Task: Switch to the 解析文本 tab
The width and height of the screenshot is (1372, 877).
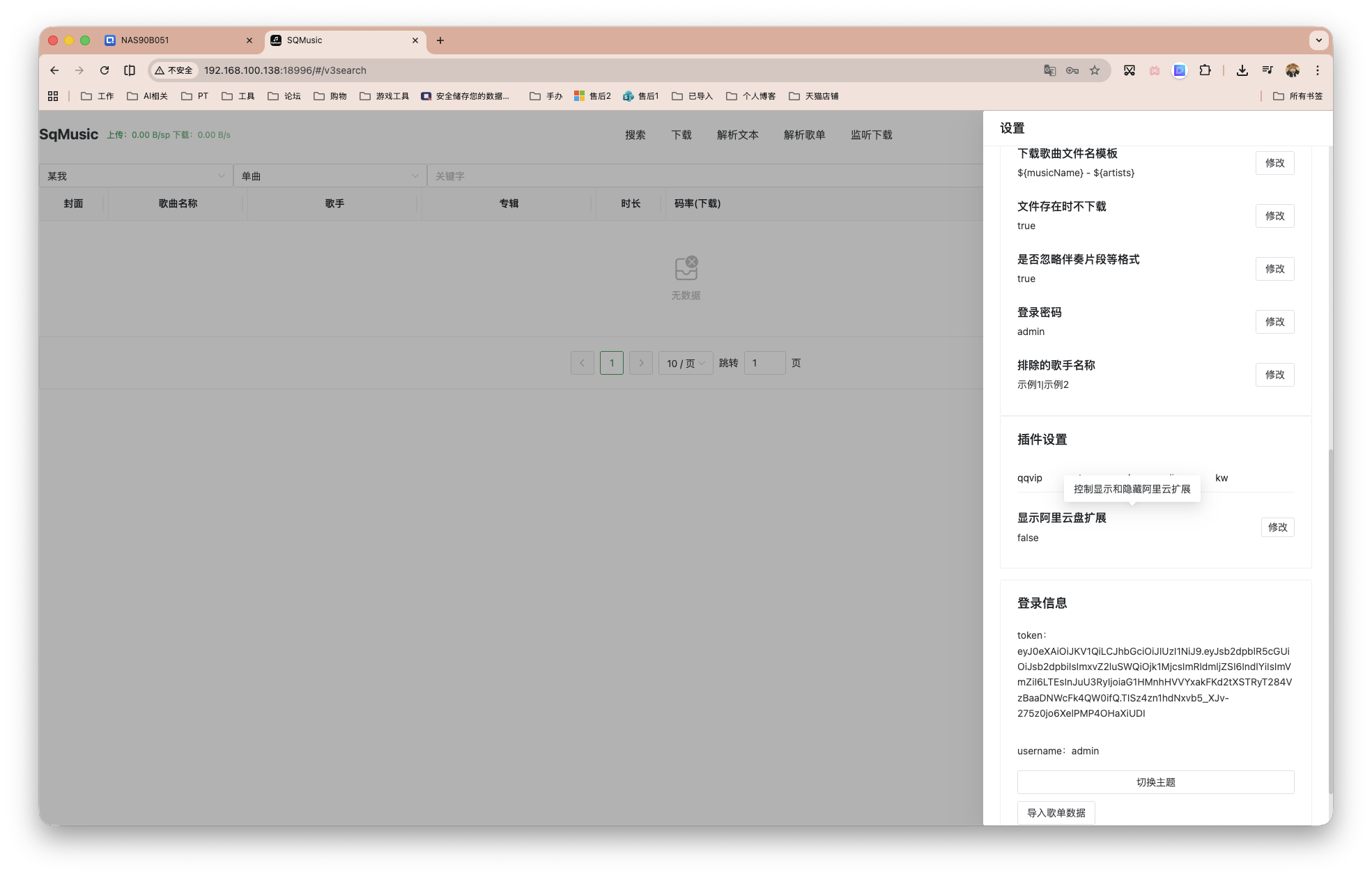Action: pos(737,134)
